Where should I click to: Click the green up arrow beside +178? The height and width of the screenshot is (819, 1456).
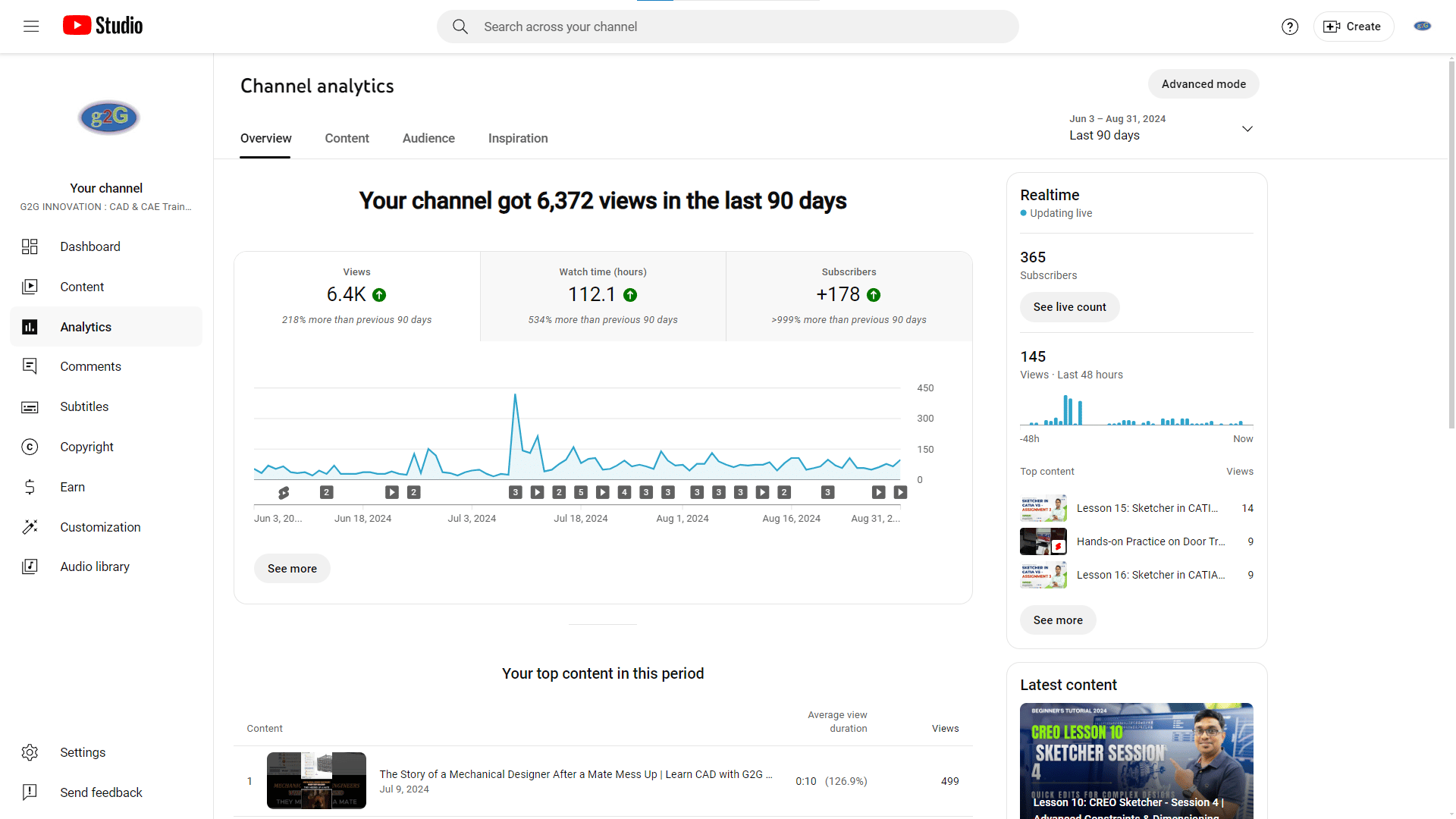pyautogui.click(x=874, y=295)
